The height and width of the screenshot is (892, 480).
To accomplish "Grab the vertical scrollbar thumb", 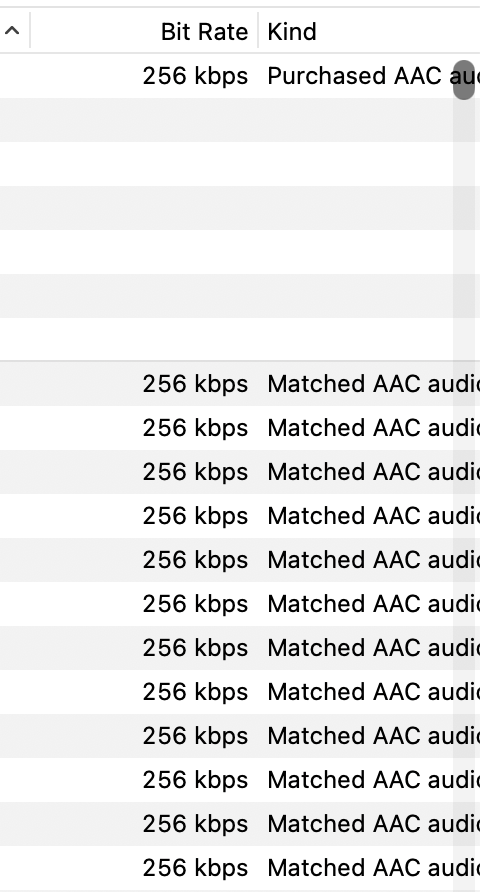I will (x=464, y=80).
